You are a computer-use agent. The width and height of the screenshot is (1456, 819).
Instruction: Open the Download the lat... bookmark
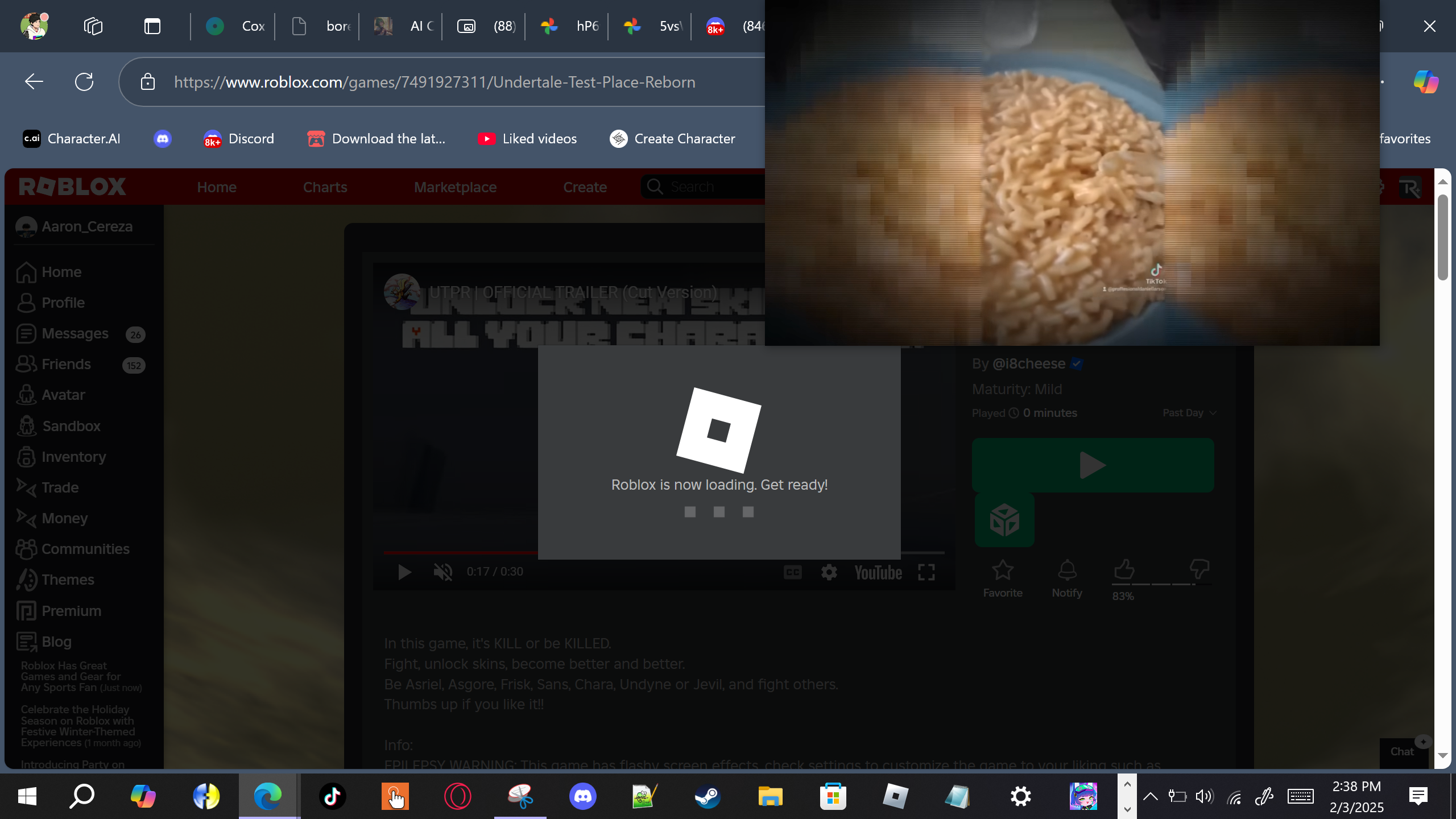[376, 139]
